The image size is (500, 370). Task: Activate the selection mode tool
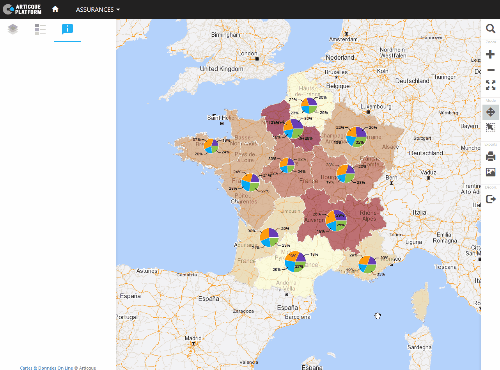[490, 127]
